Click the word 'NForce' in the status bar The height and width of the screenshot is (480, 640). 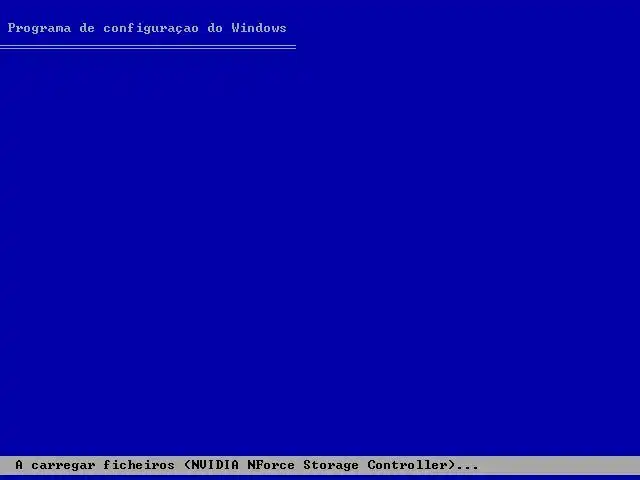(x=271, y=464)
